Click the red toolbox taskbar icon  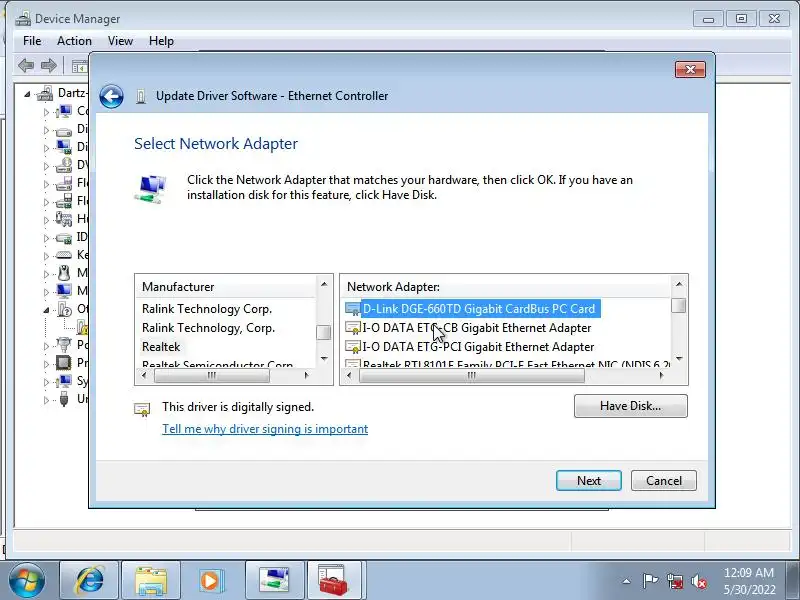point(334,581)
